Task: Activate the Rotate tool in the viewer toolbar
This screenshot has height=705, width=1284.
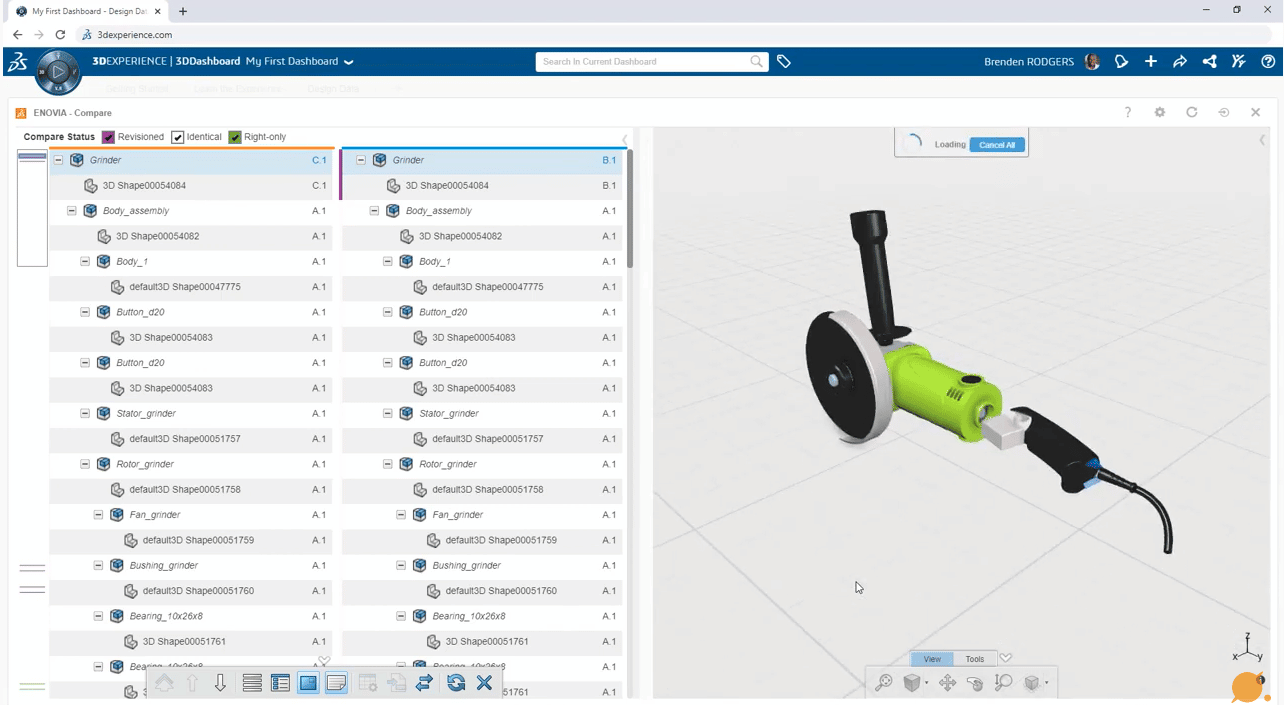Action: pyautogui.click(x=973, y=682)
